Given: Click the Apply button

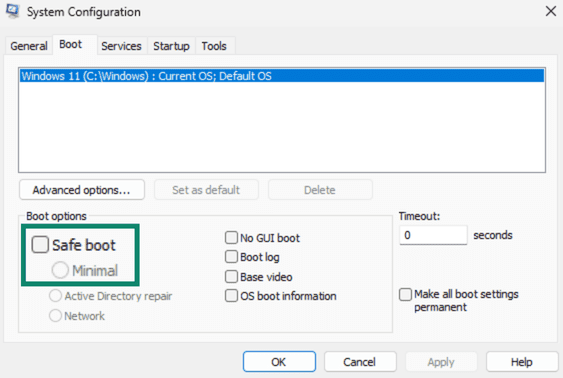Looking at the screenshot, I should tap(441, 361).
